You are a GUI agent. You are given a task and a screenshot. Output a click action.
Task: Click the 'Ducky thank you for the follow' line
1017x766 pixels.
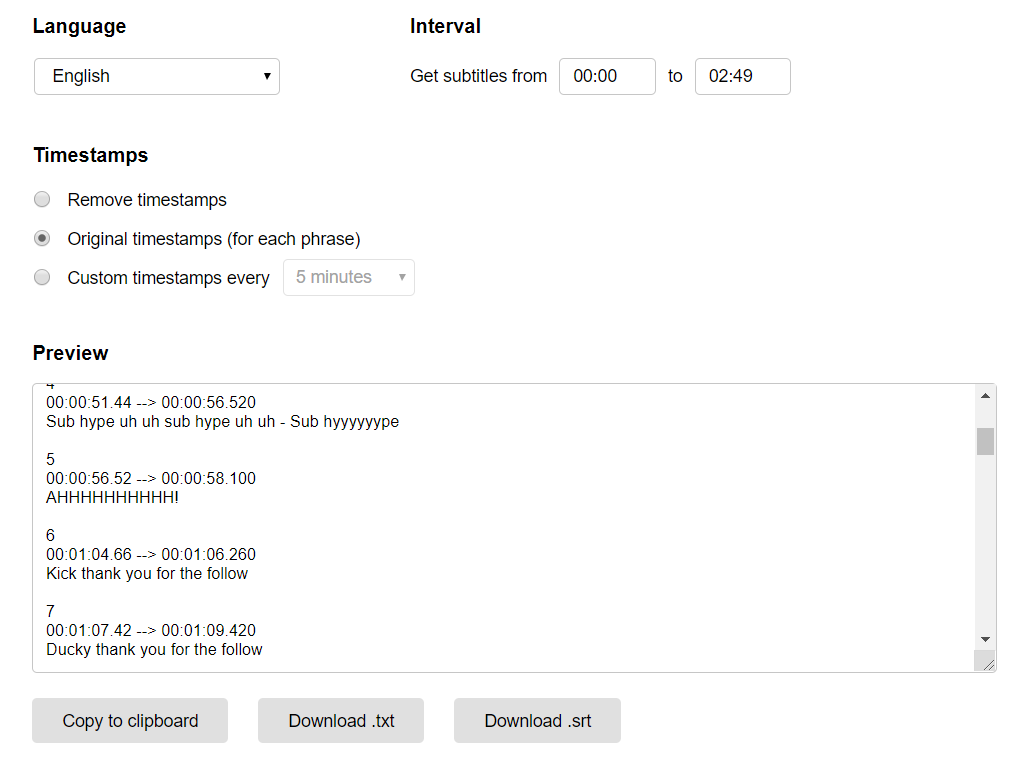[x=154, y=650]
